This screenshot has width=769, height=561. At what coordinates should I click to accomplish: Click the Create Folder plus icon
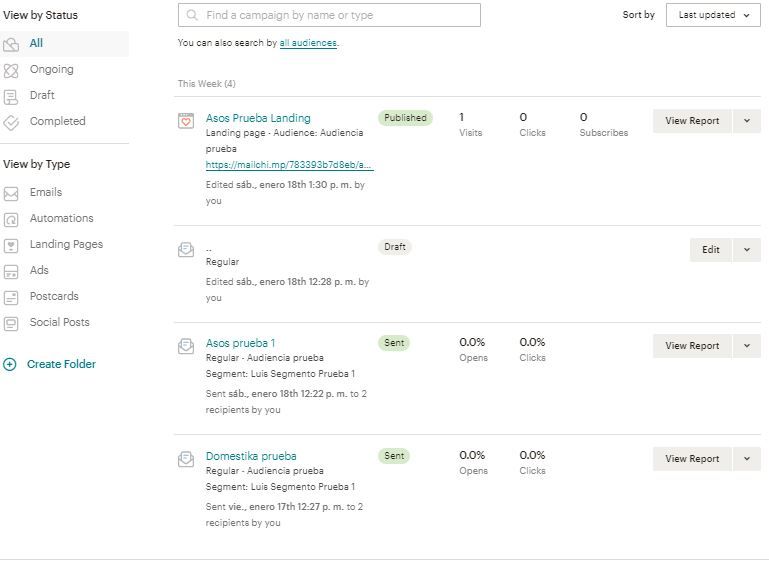(10, 364)
